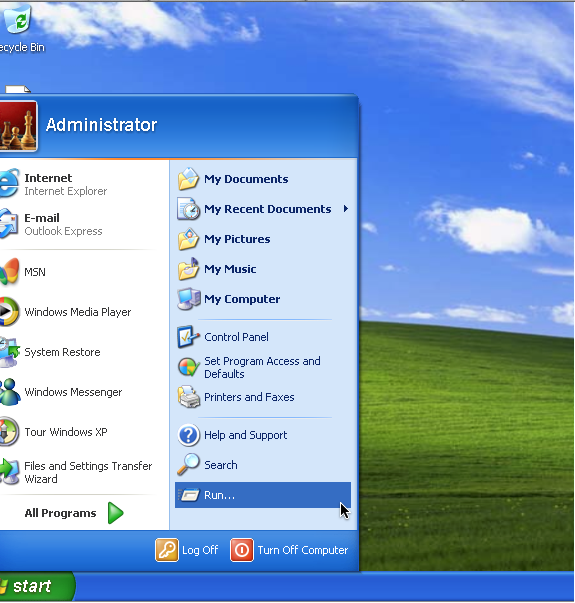575x603 pixels.
Task: Click the Windows Media Player icon
Action: pyautogui.click(x=9, y=311)
